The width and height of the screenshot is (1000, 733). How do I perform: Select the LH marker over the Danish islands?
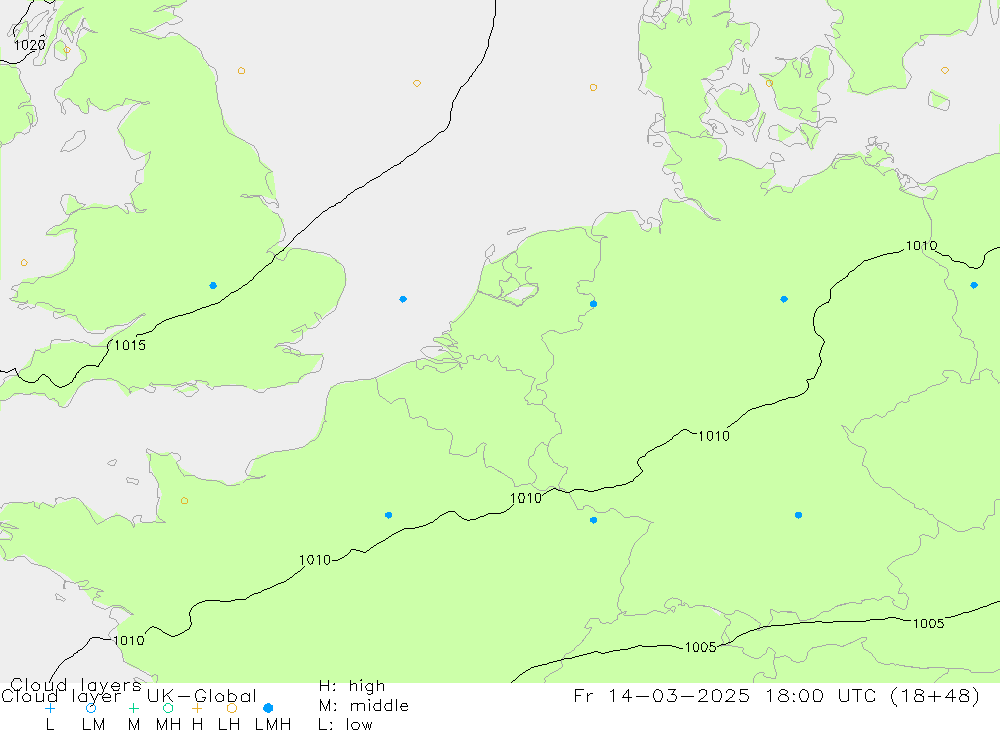click(x=770, y=84)
